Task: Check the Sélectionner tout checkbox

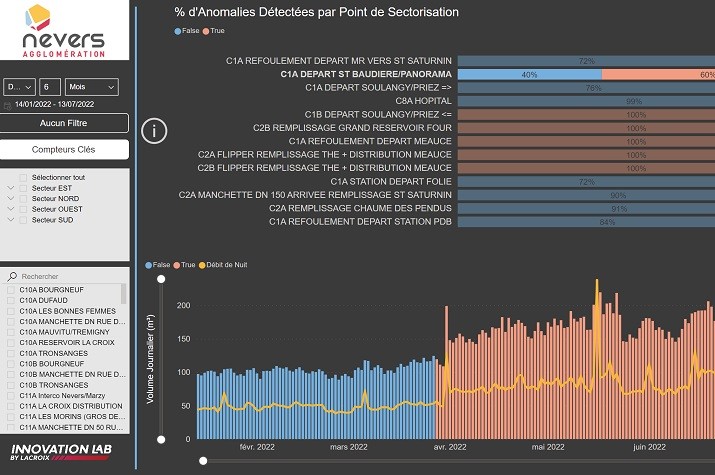Action: click(23, 177)
